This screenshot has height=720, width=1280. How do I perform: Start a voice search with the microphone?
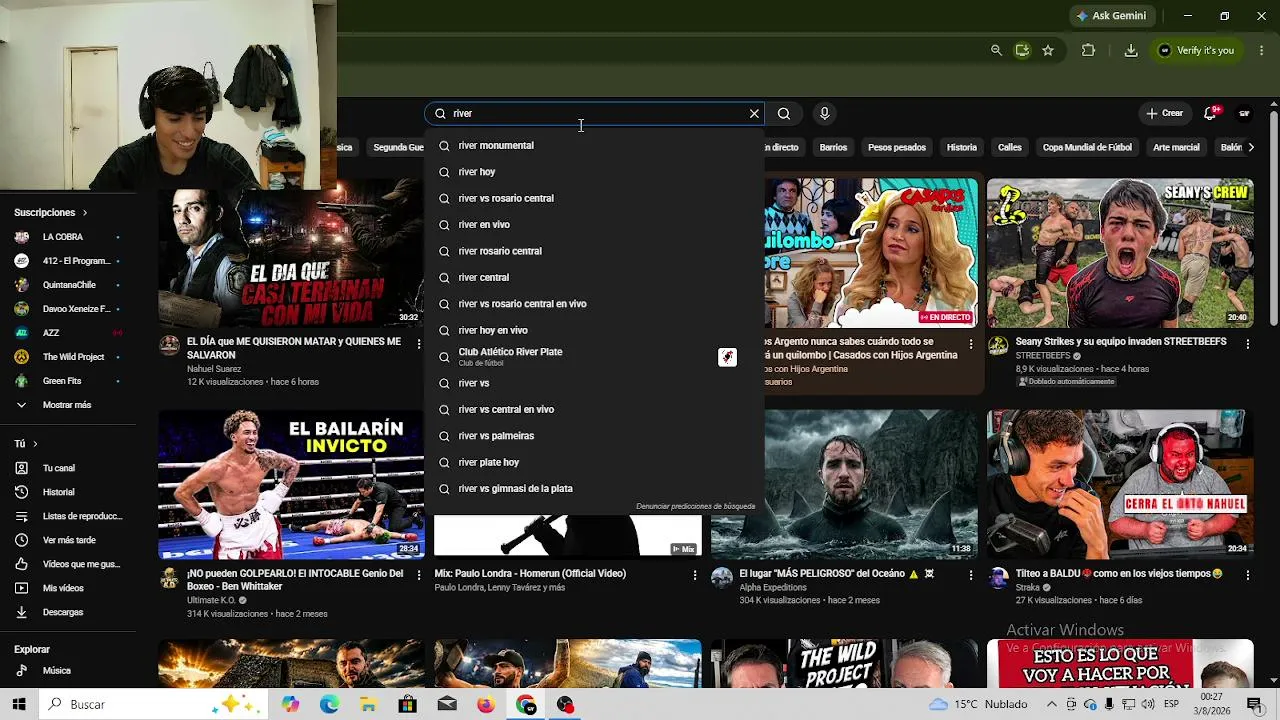coord(824,114)
